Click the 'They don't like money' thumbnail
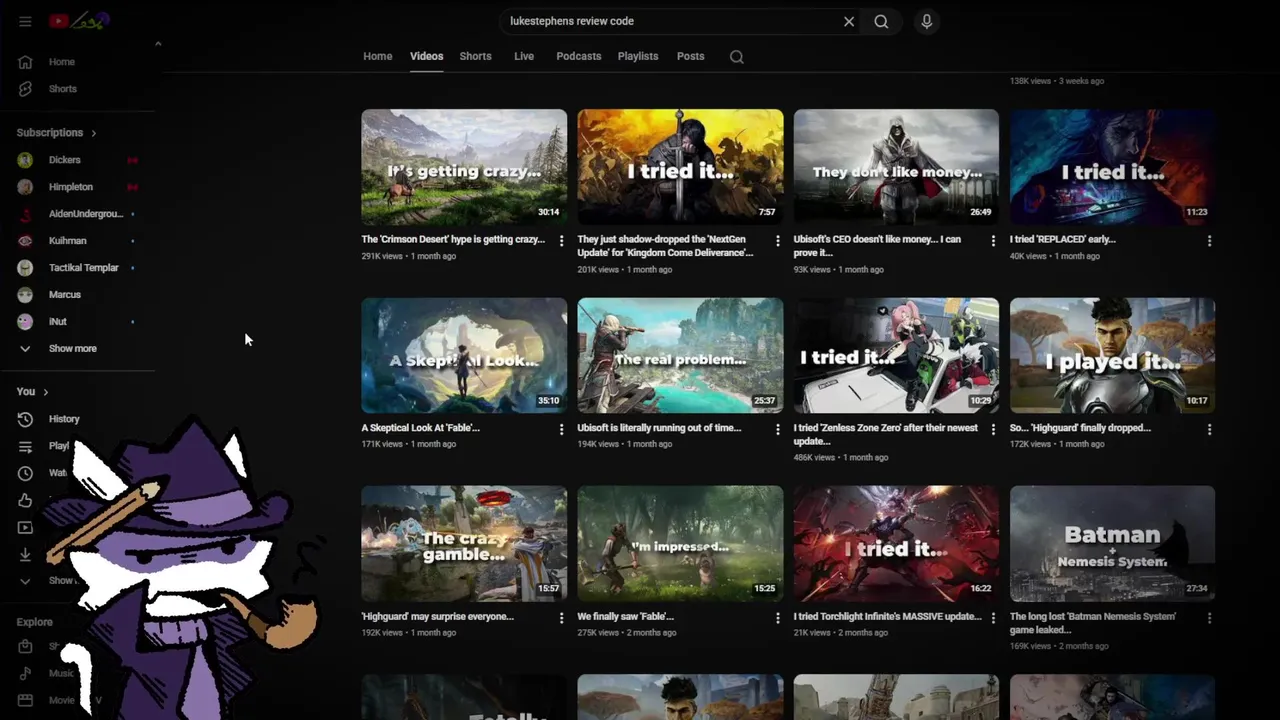The height and width of the screenshot is (720, 1280). tap(896, 167)
